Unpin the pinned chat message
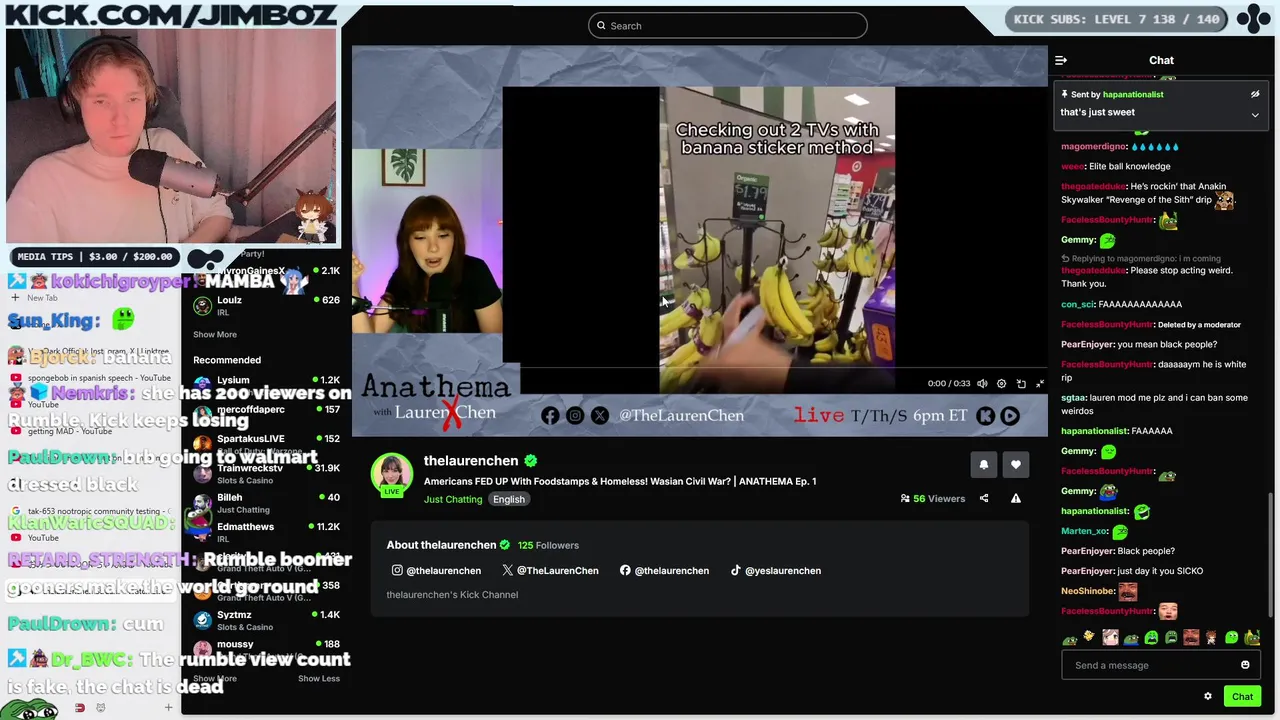This screenshot has height=720, width=1280. click(1255, 94)
